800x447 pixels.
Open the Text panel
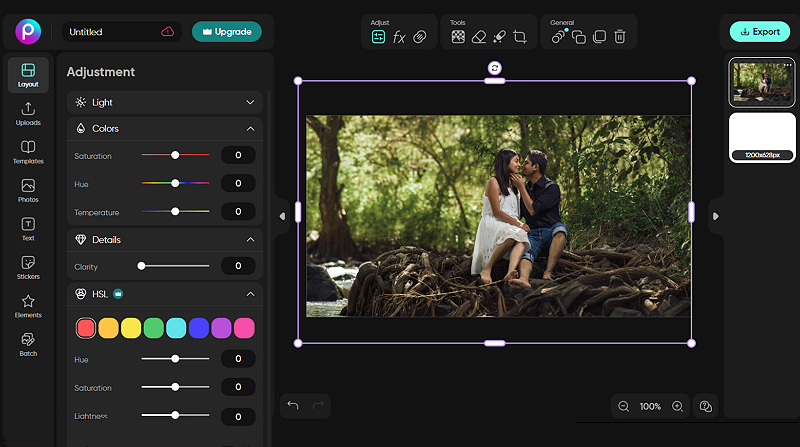28,229
